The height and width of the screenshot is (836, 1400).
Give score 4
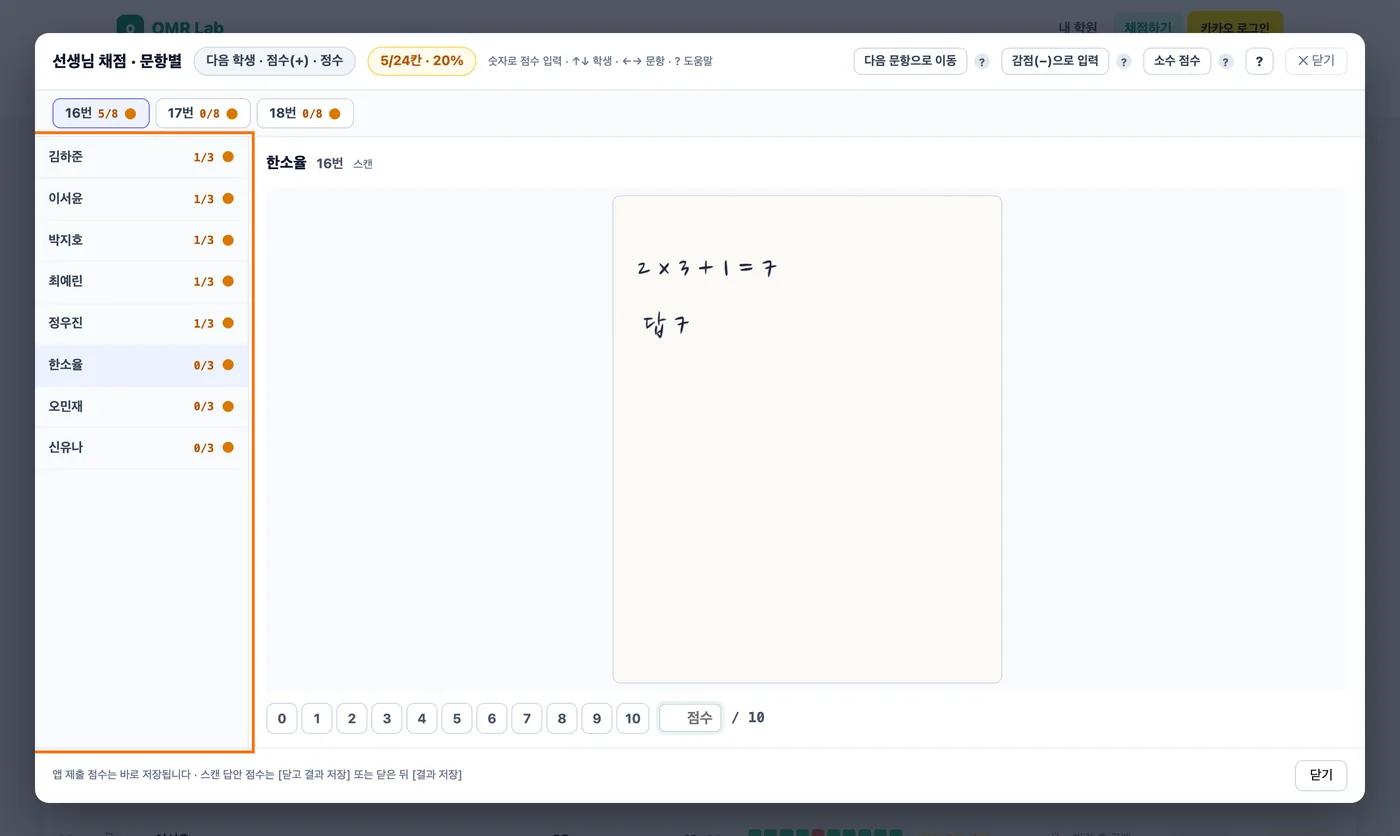422,718
